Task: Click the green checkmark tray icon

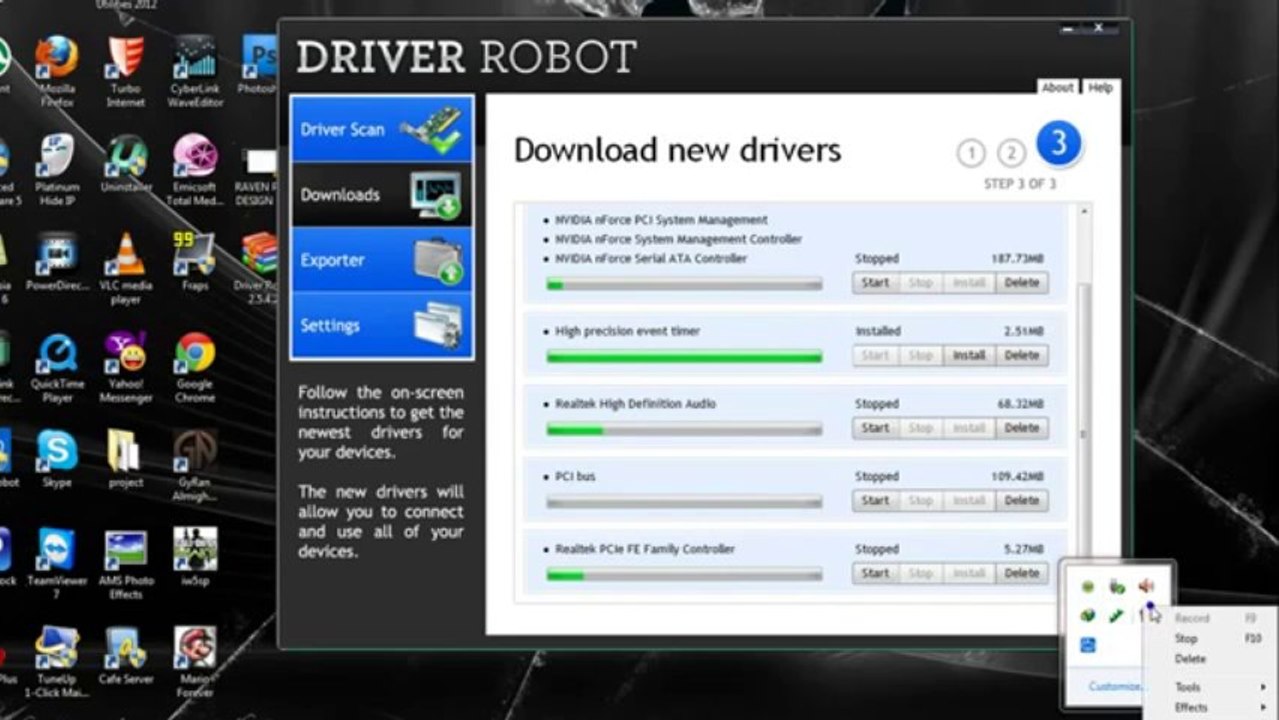Action: pyautogui.click(x=1116, y=616)
